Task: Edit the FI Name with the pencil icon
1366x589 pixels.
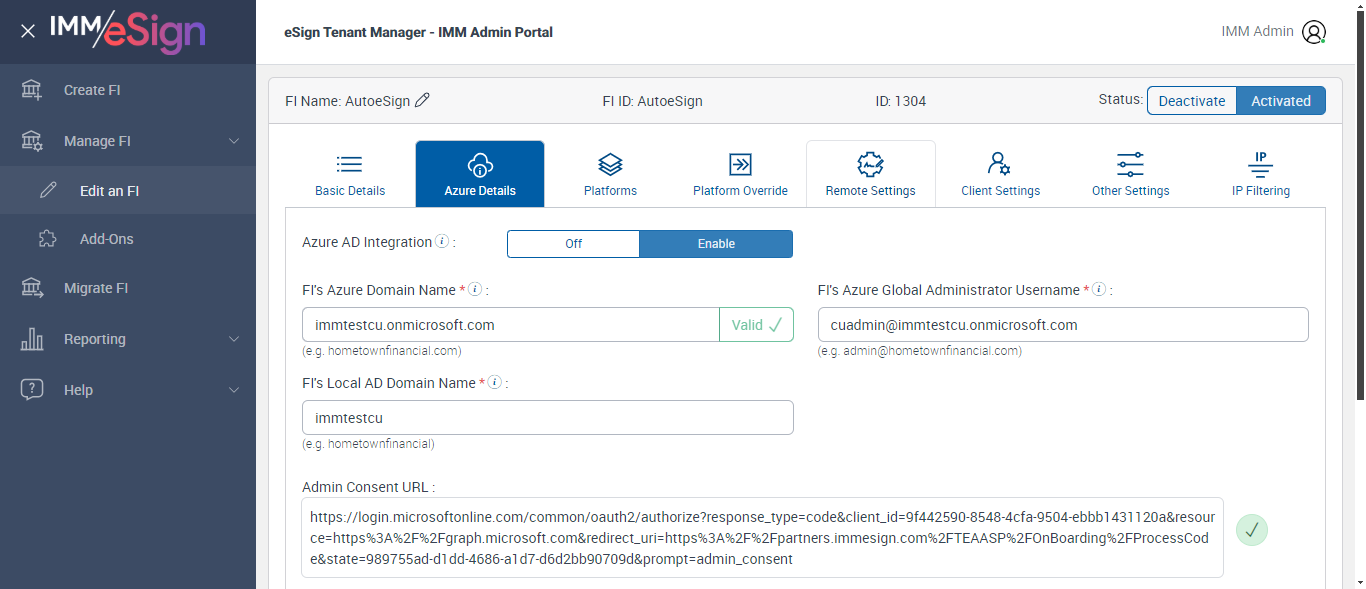Action: [423, 100]
